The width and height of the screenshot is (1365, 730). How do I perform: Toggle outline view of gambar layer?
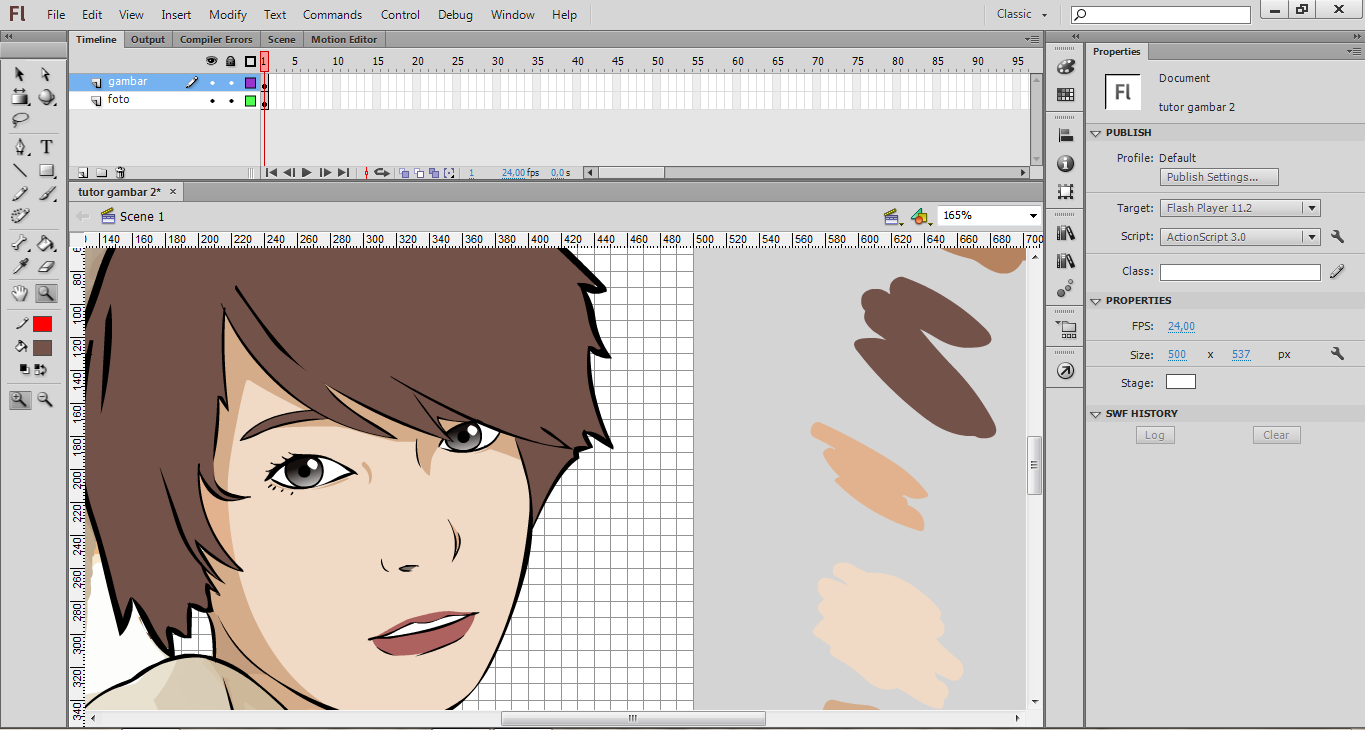[x=250, y=83]
